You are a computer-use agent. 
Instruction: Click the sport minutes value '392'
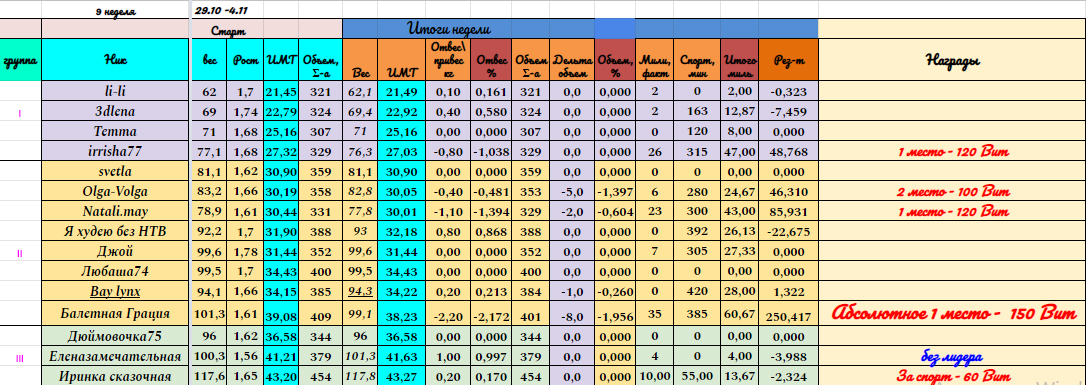697,231
